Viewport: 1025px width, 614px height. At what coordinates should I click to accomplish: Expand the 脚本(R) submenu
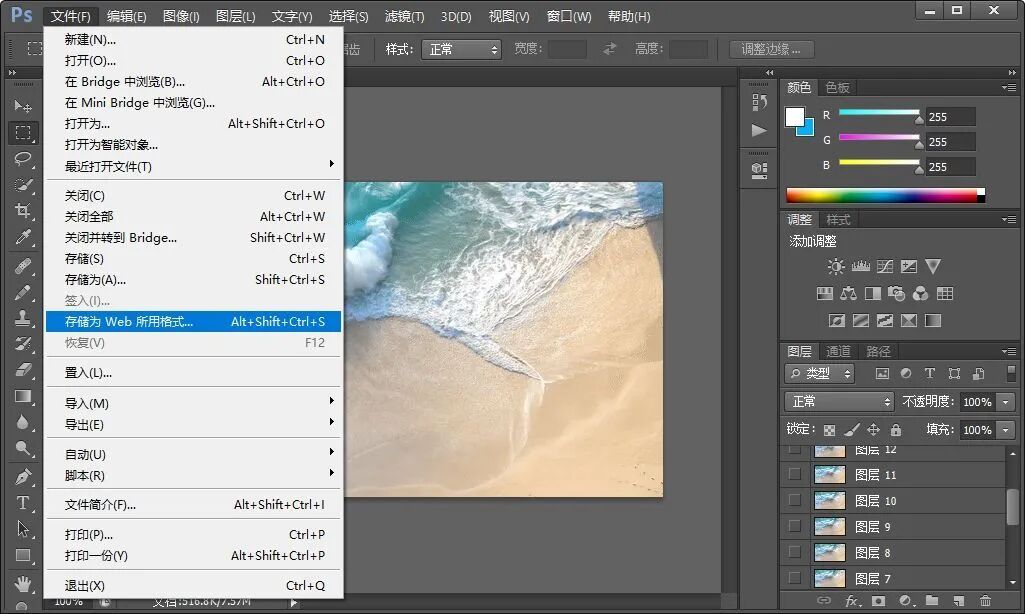click(x=193, y=475)
